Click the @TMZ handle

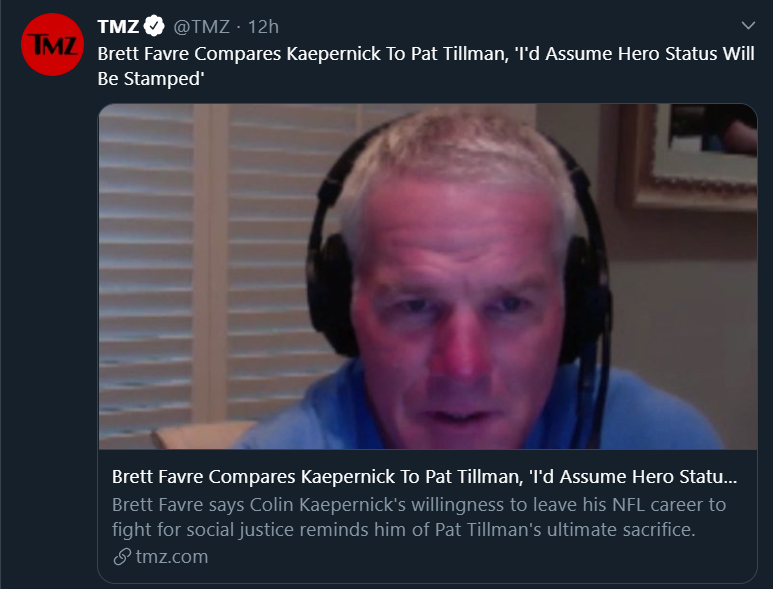pos(201,26)
